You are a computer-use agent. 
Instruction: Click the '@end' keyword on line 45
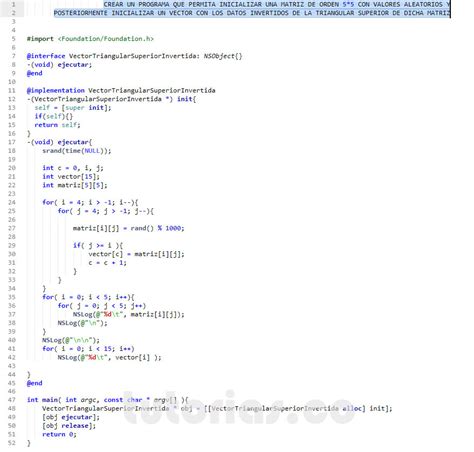coord(35,383)
